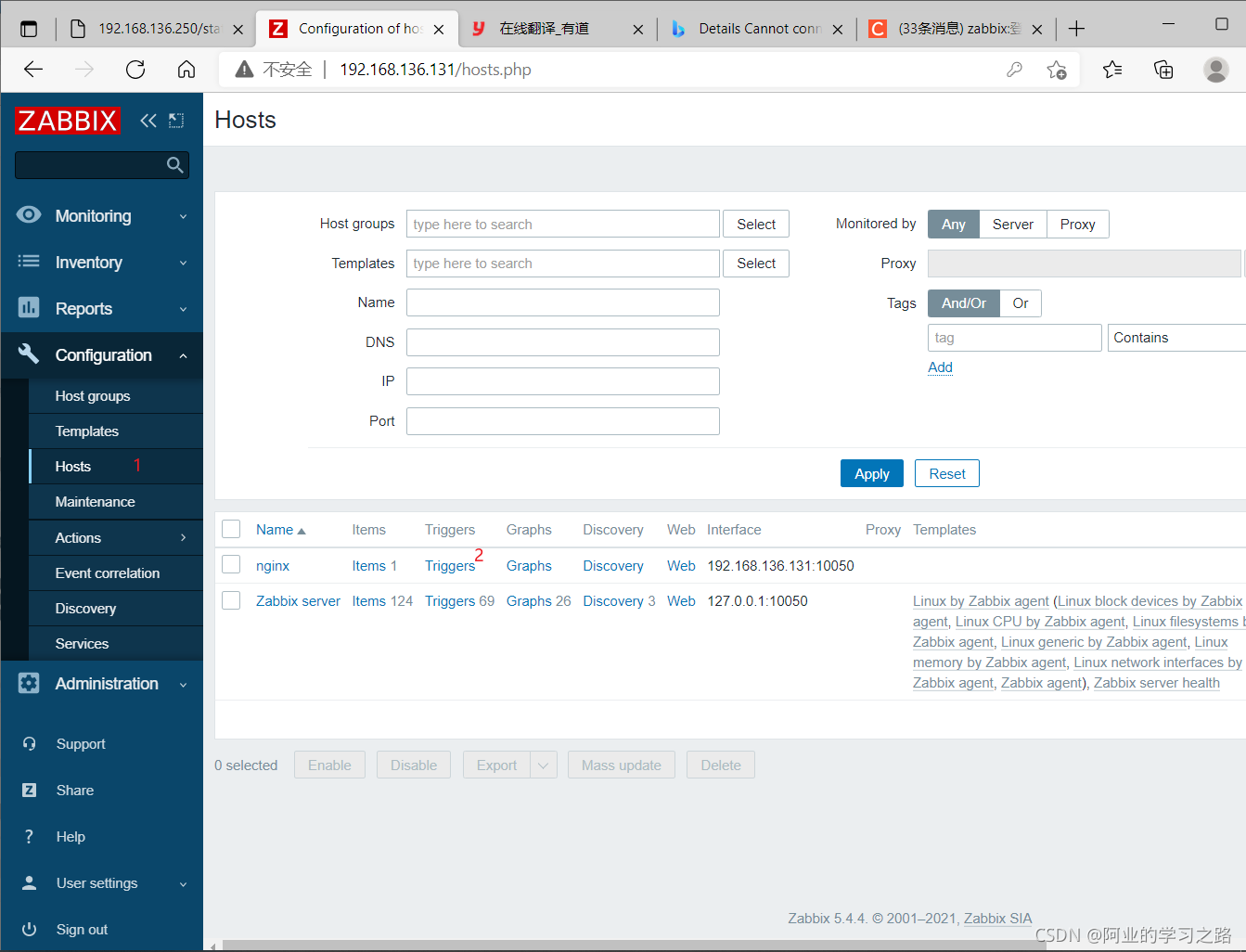This screenshot has width=1246, height=952.
Task: Open browser favorites list icon
Action: [1112, 70]
